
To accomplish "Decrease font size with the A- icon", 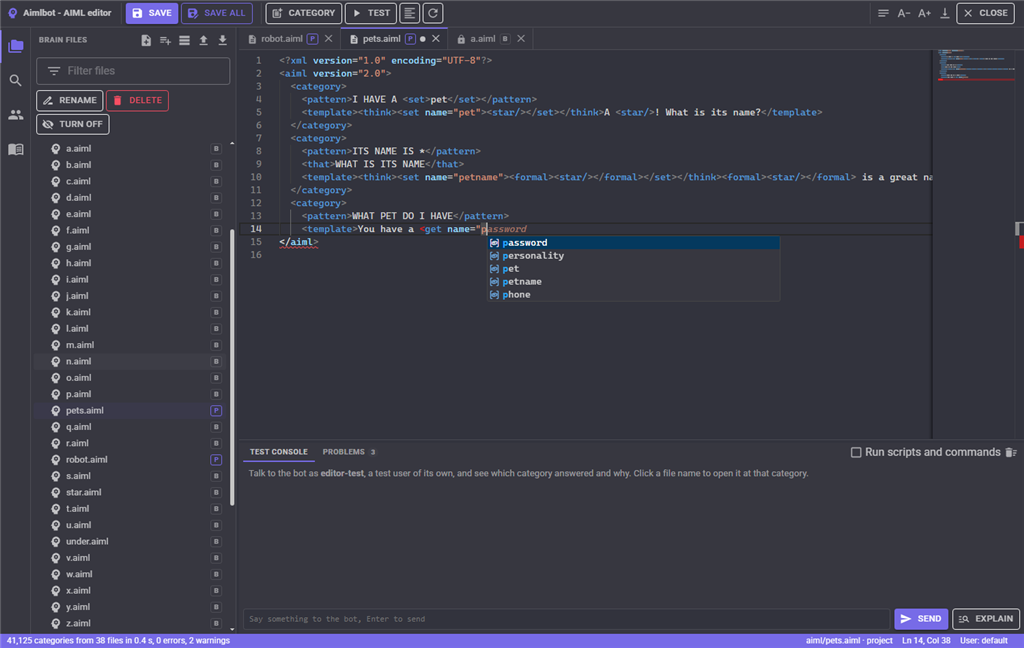I will pyautogui.click(x=904, y=13).
